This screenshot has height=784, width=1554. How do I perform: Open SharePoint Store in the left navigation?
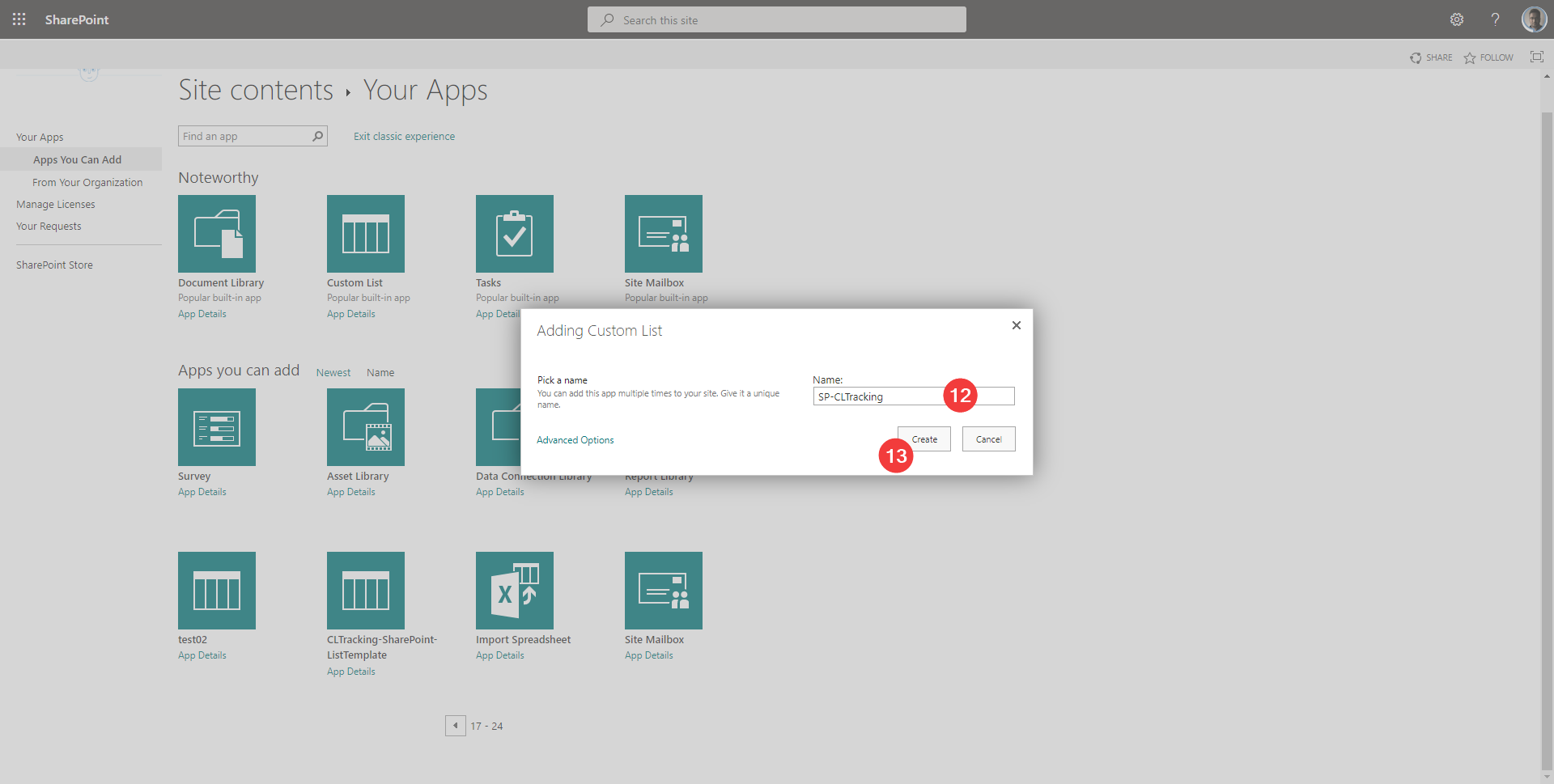tap(54, 265)
